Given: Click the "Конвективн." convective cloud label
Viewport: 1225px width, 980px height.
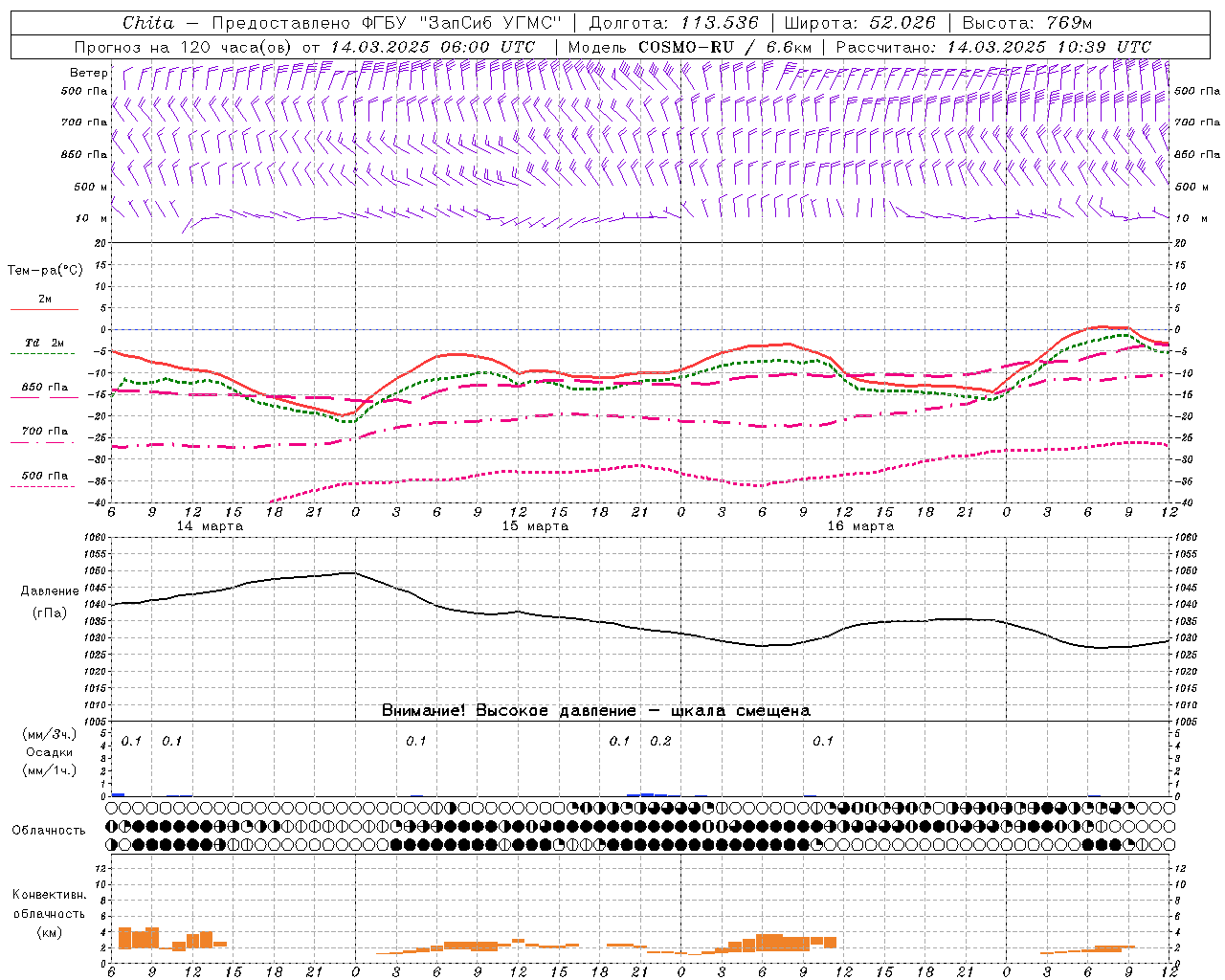Looking at the screenshot, I should pos(49,895).
